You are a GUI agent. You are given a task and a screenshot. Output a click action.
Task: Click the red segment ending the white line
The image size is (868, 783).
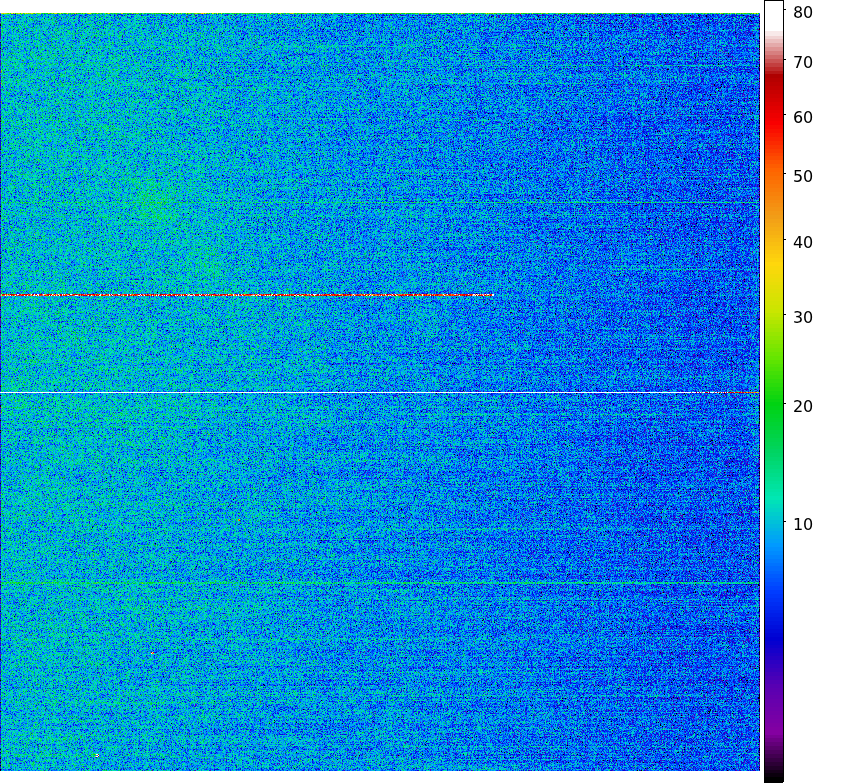click(735, 393)
